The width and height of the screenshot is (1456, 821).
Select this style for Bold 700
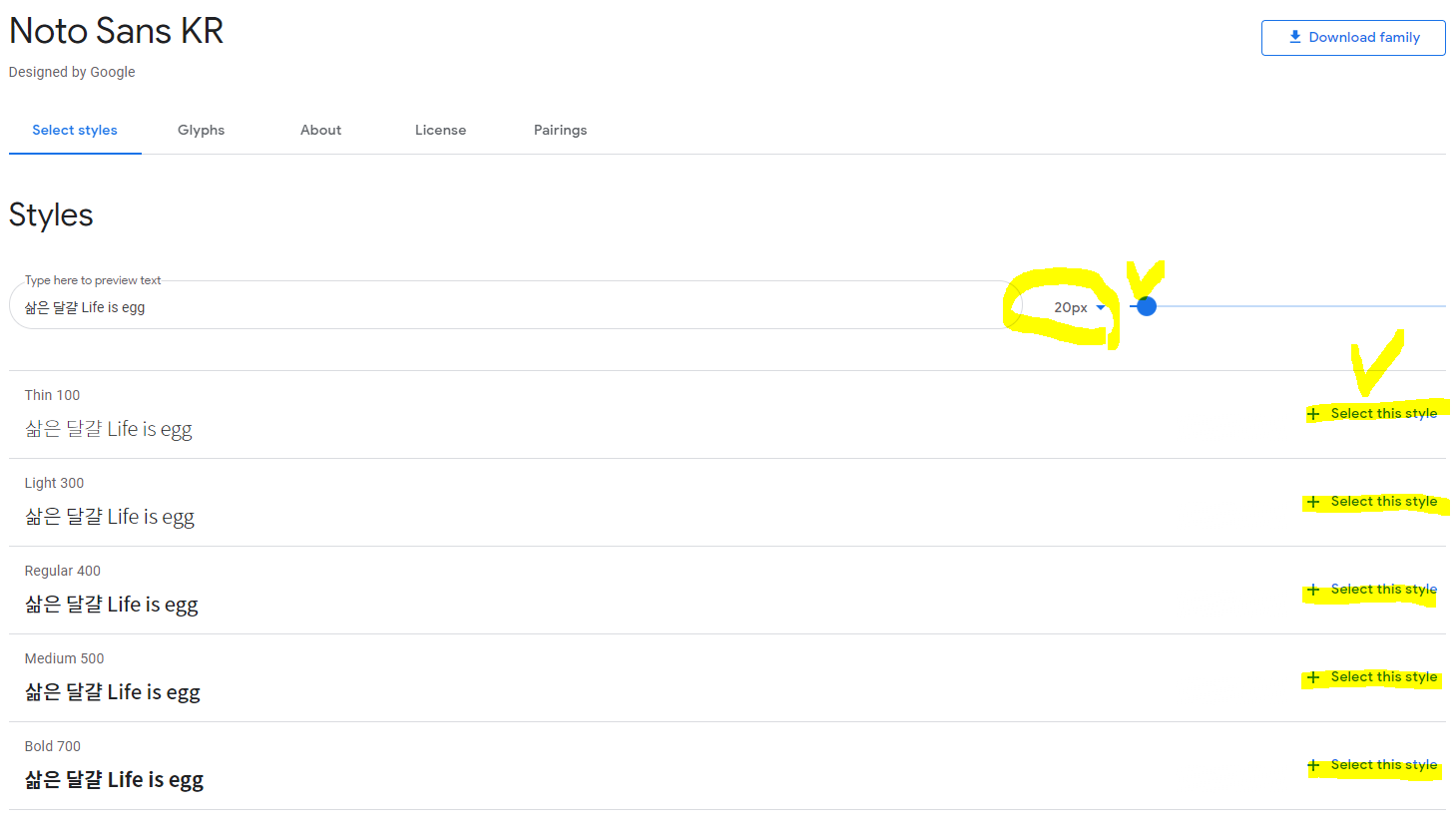1373,764
